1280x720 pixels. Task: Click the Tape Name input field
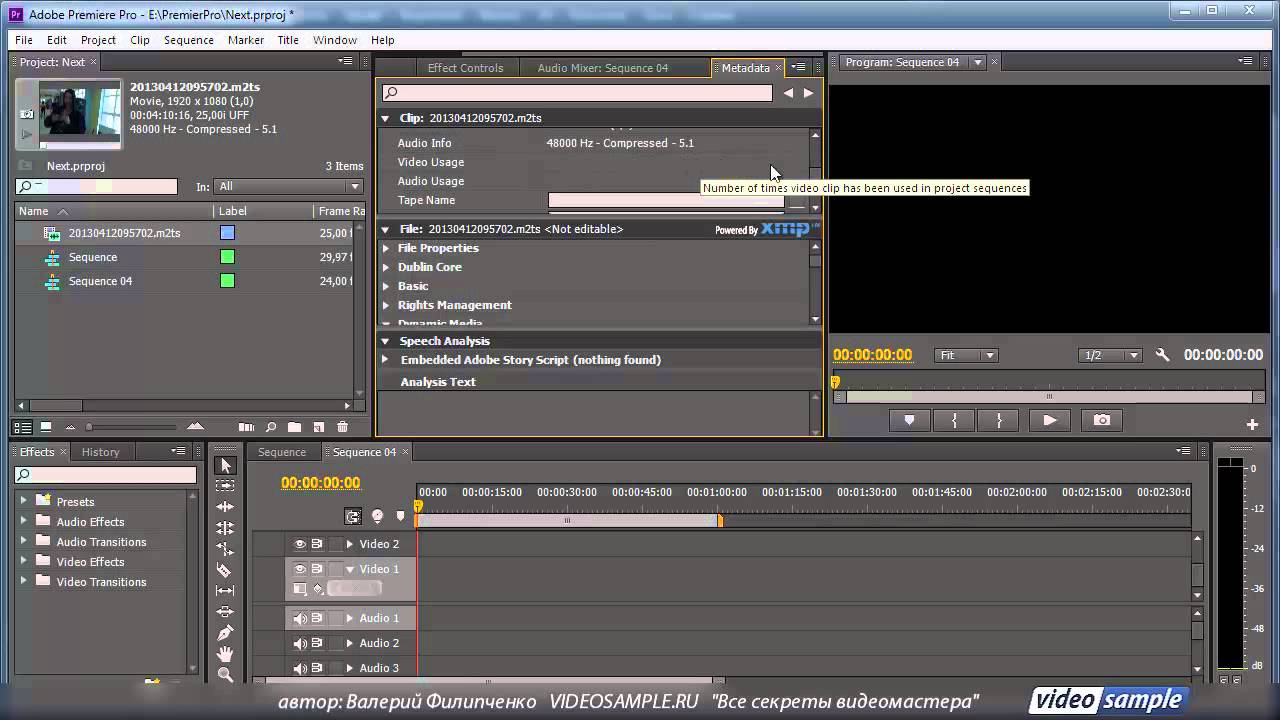(666, 200)
